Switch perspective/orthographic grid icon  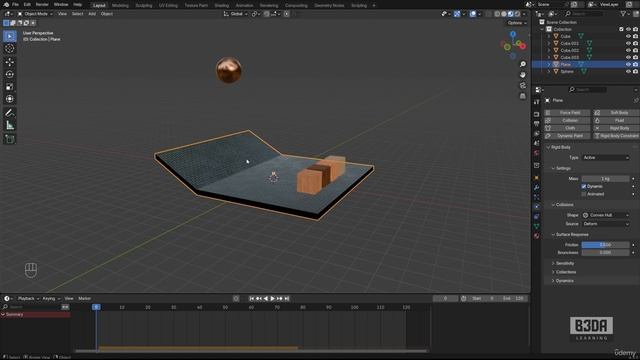523,96
